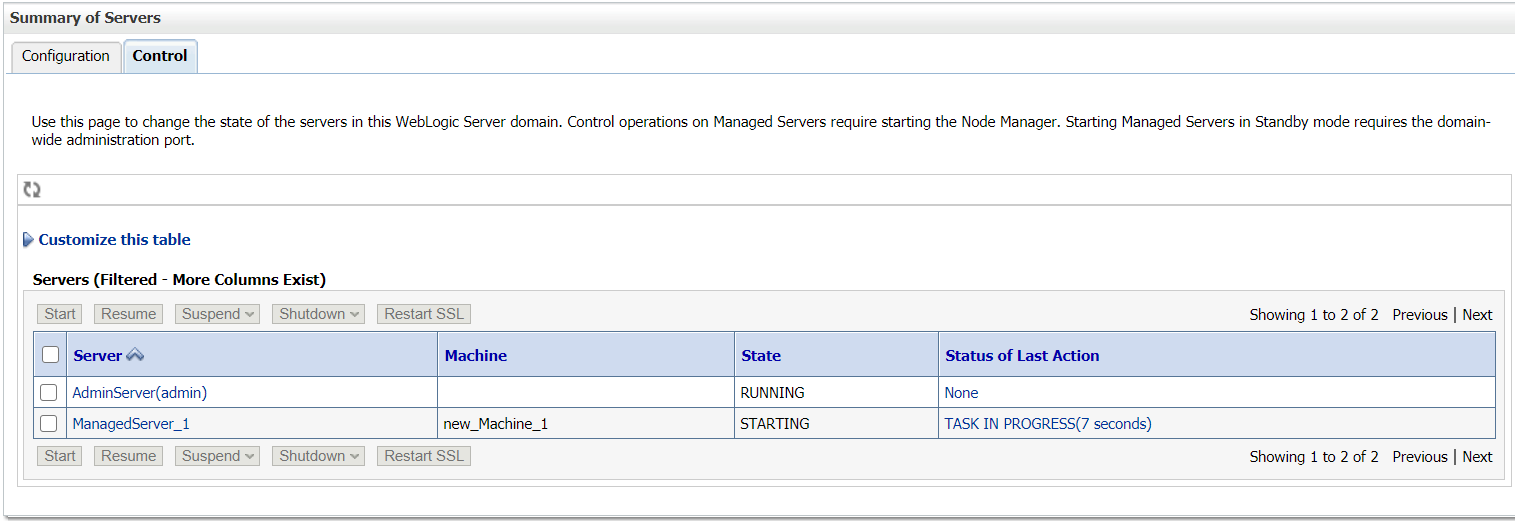View TASK IN PROGRESS status link

[x=1048, y=424]
